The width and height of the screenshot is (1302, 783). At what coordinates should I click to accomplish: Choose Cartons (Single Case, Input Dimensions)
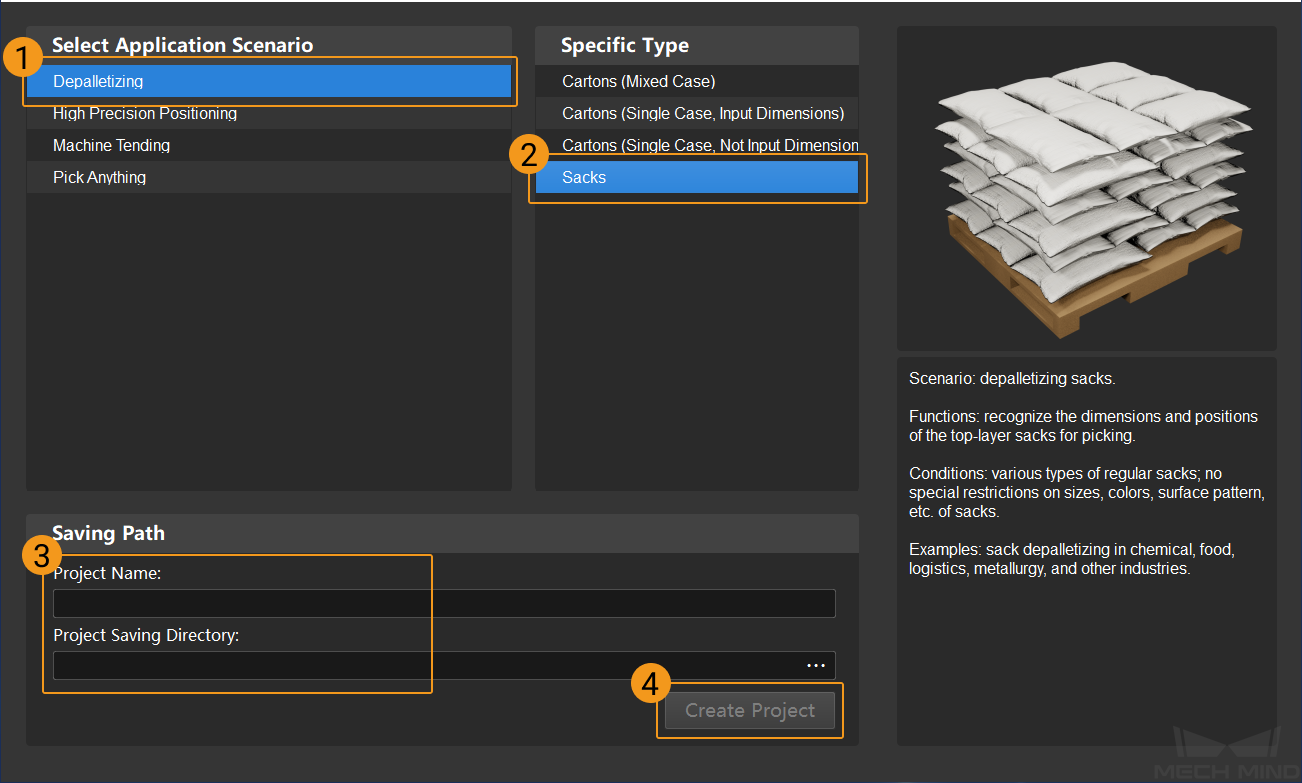(x=696, y=113)
